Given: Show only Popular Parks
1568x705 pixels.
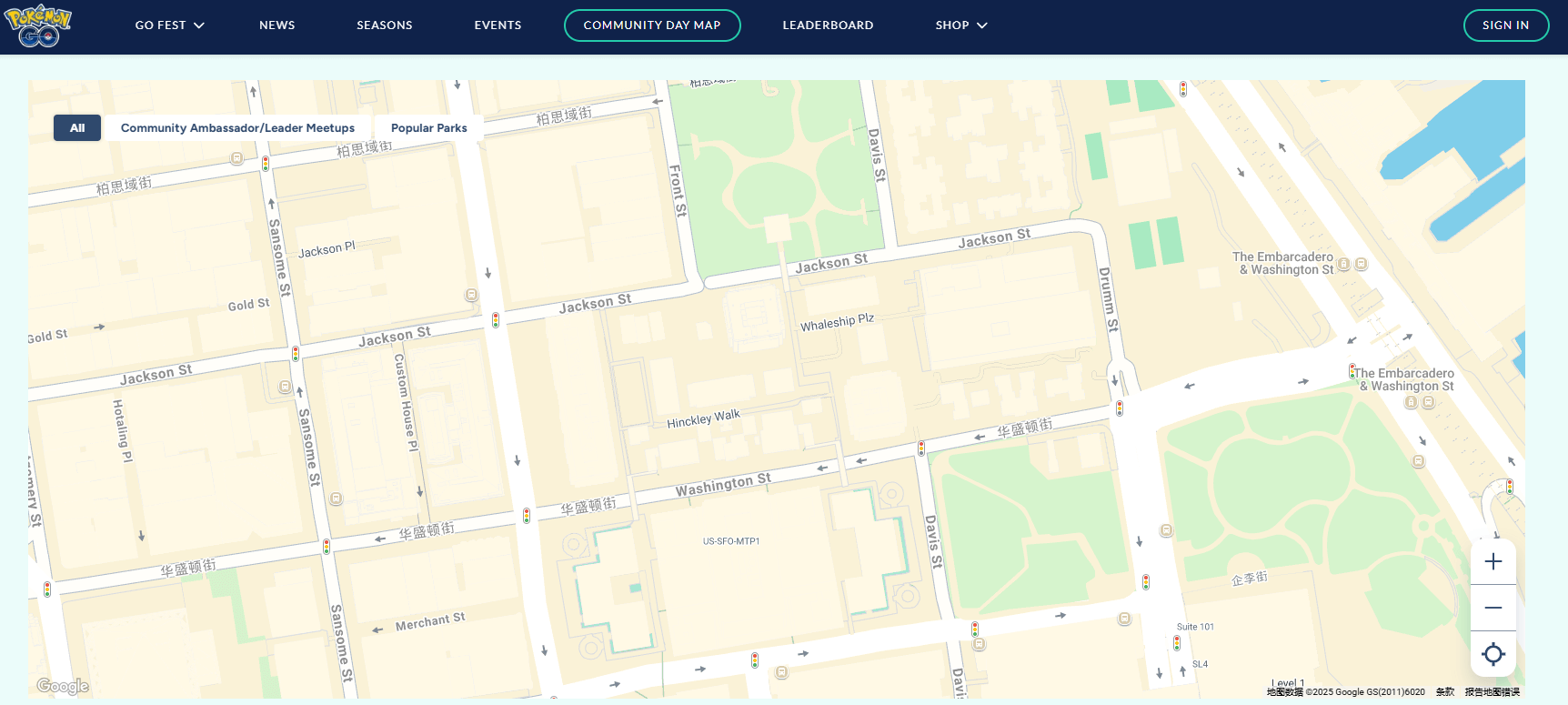Looking at the screenshot, I should tap(428, 128).
